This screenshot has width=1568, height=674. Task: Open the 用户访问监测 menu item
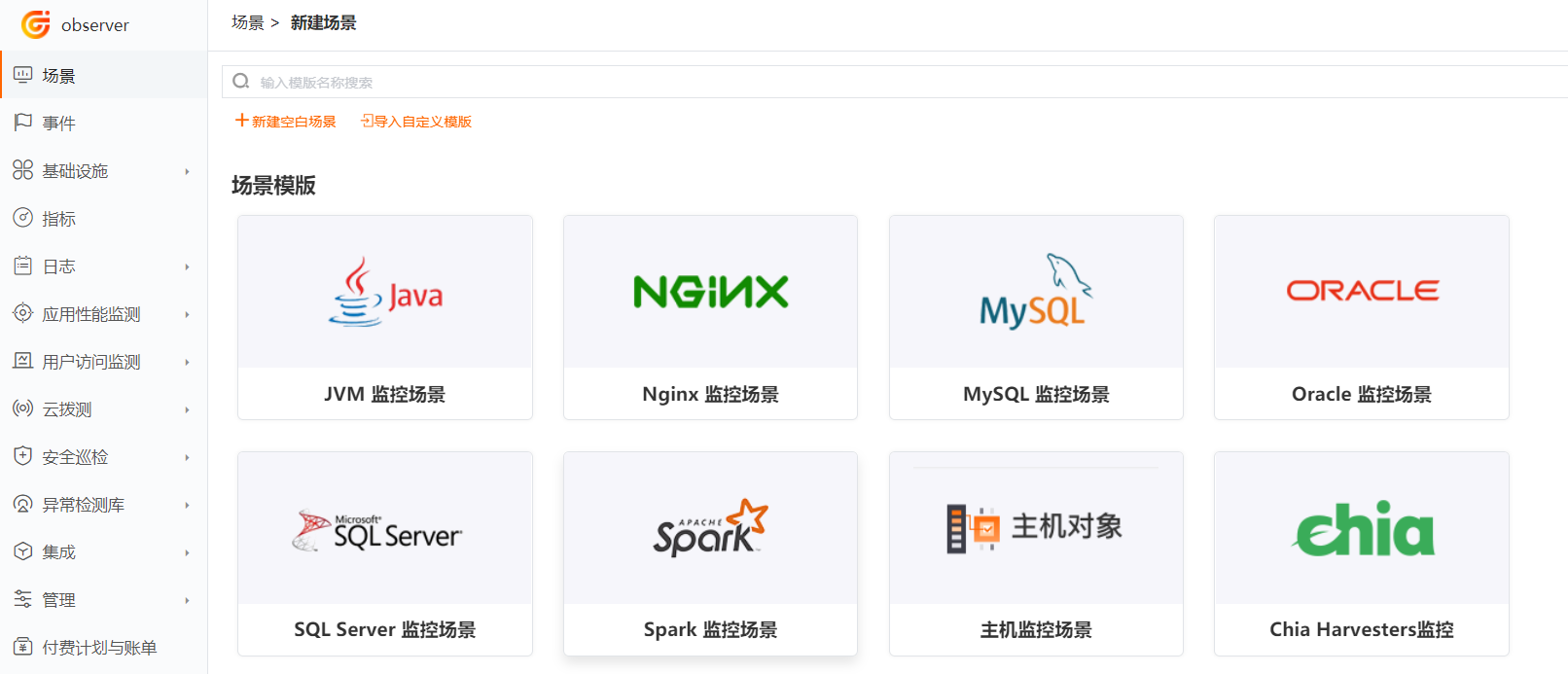pyautogui.click(x=91, y=362)
